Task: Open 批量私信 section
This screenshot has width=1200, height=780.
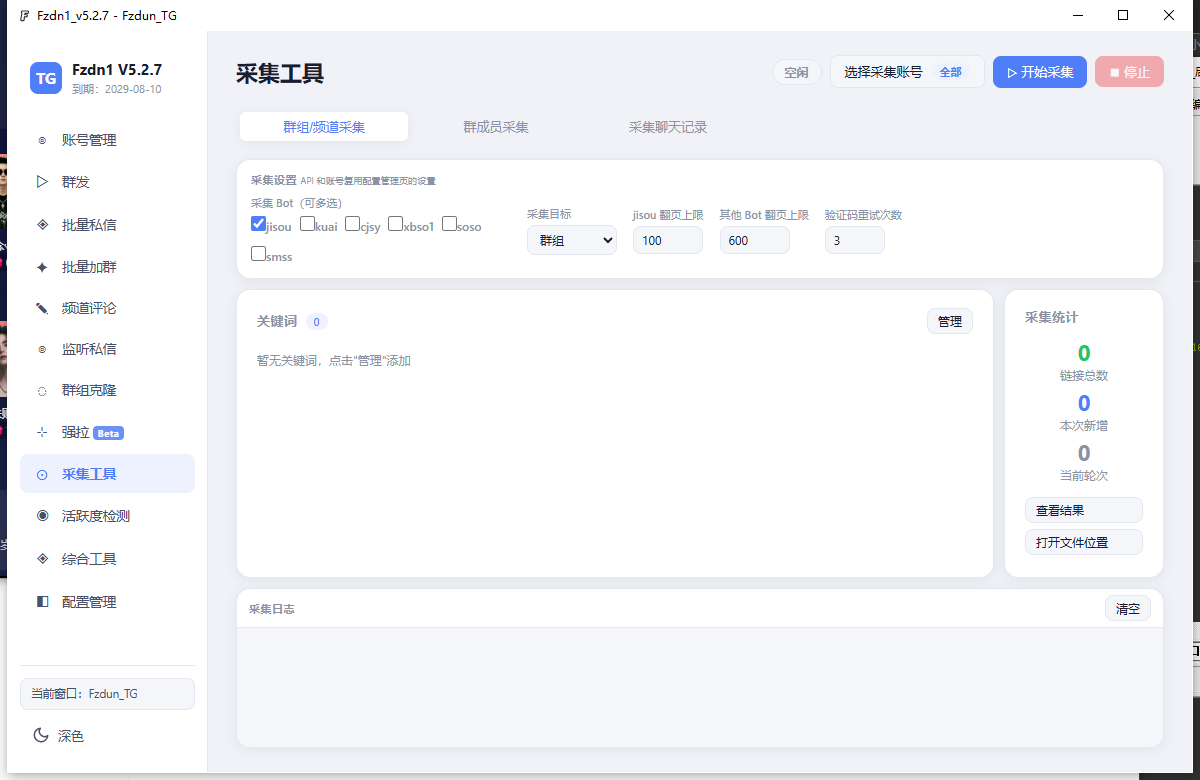Action: [x=107, y=225]
